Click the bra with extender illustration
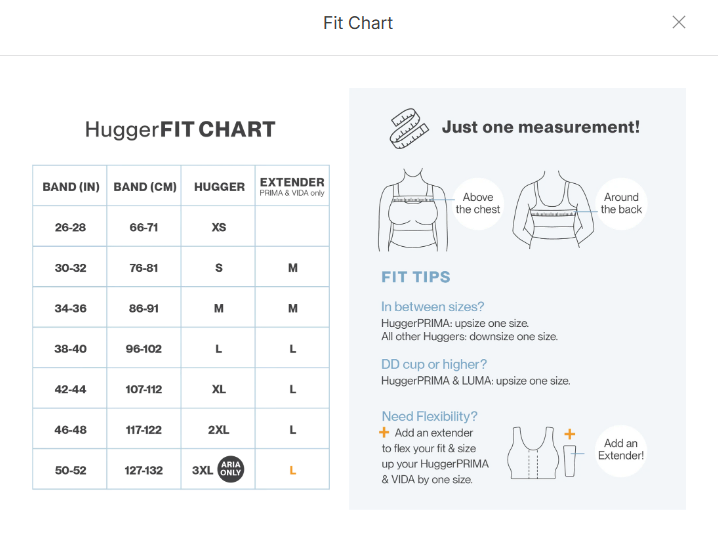Viewport: 718px width, 547px height. [x=539, y=453]
